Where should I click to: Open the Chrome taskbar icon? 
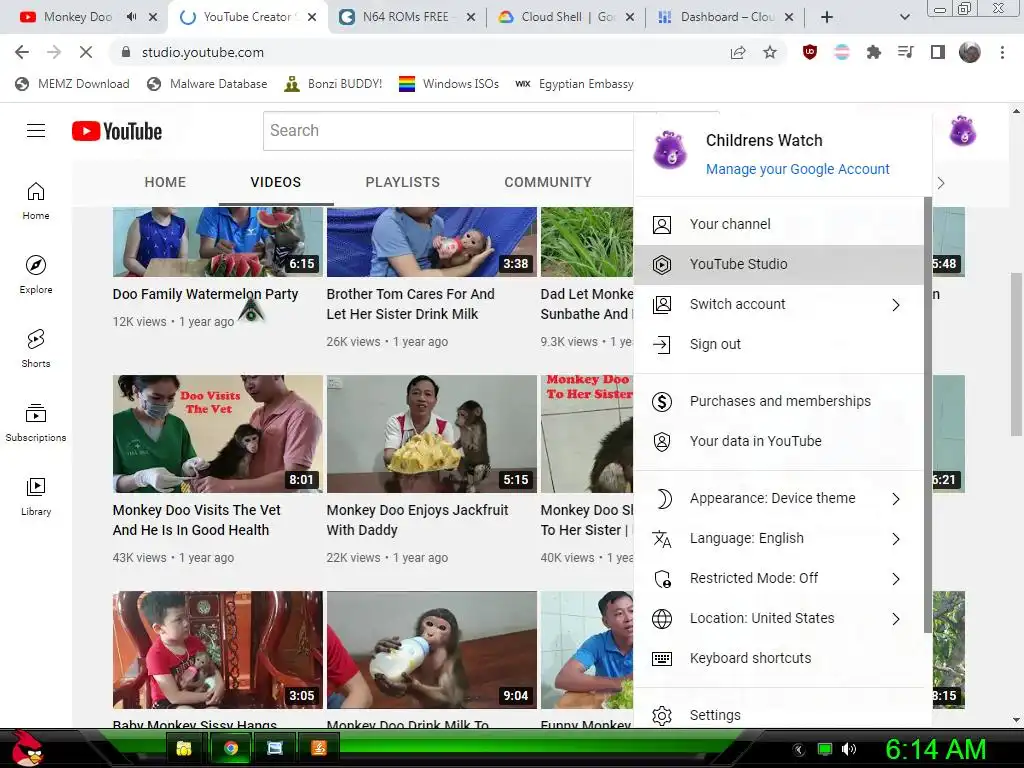click(231, 748)
